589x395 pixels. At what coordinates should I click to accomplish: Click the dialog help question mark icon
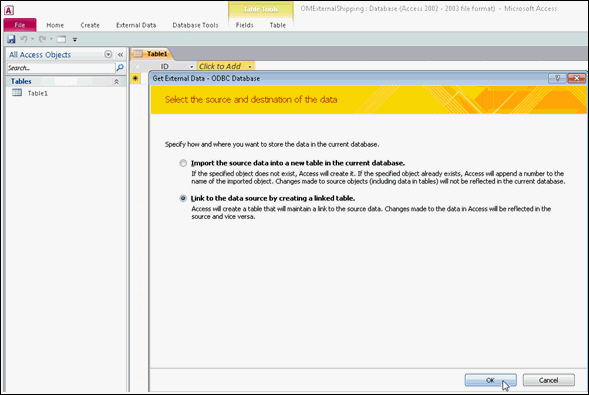[557, 78]
